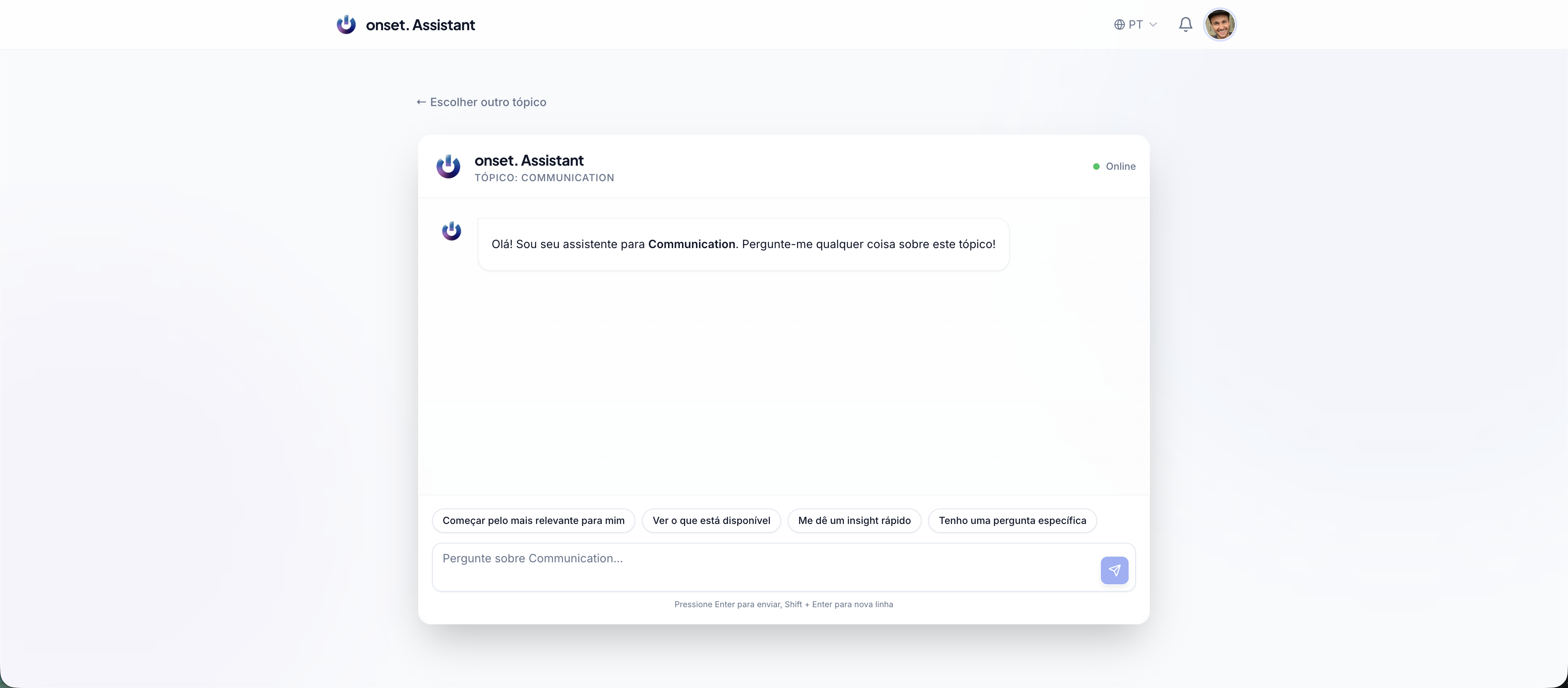Click Escolher outro tópico link

pyautogui.click(x=488, y=102)
